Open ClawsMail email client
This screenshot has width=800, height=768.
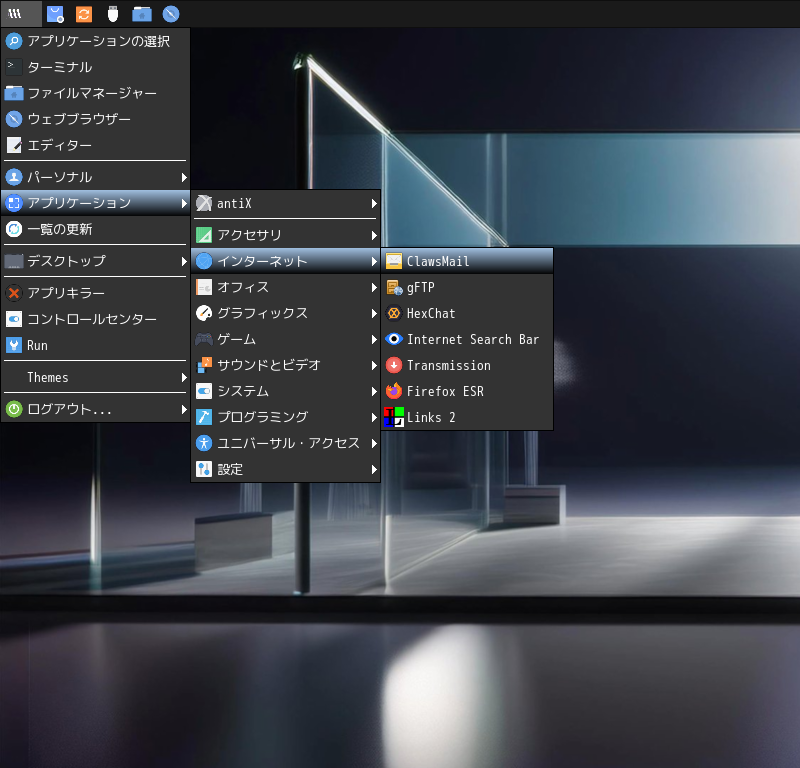pos(438,261)
